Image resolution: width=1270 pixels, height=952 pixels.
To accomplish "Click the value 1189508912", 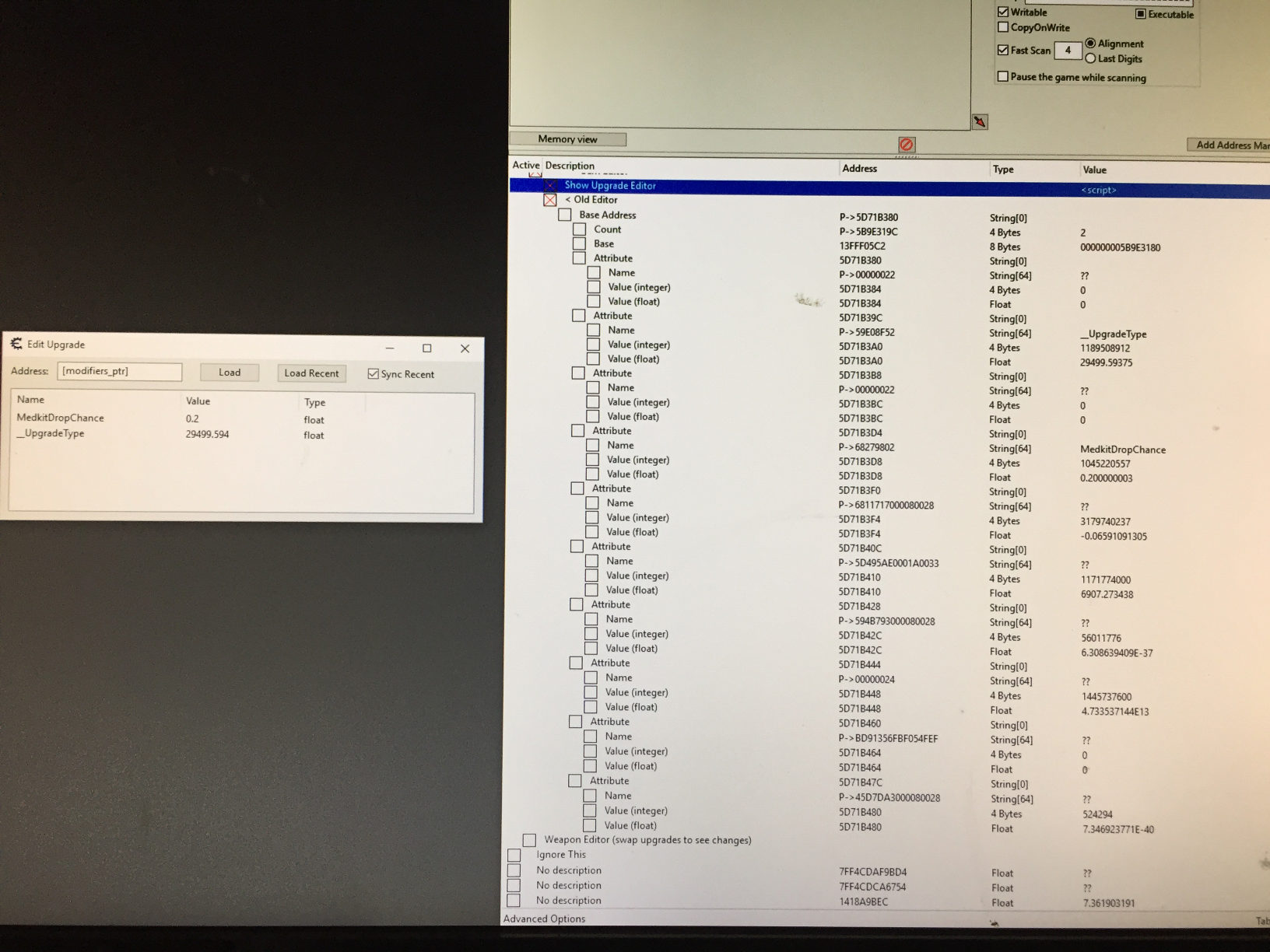I will click(1105, 348).
